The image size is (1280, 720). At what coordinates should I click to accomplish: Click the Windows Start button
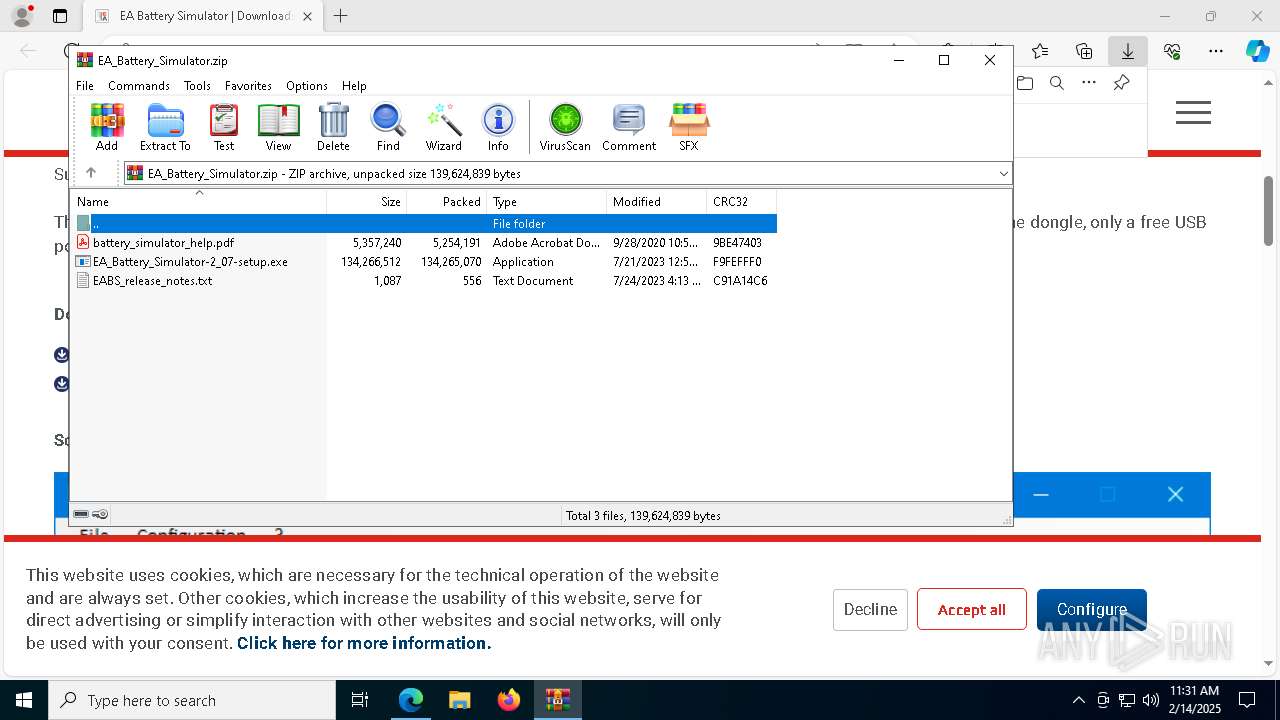[24, 700]
